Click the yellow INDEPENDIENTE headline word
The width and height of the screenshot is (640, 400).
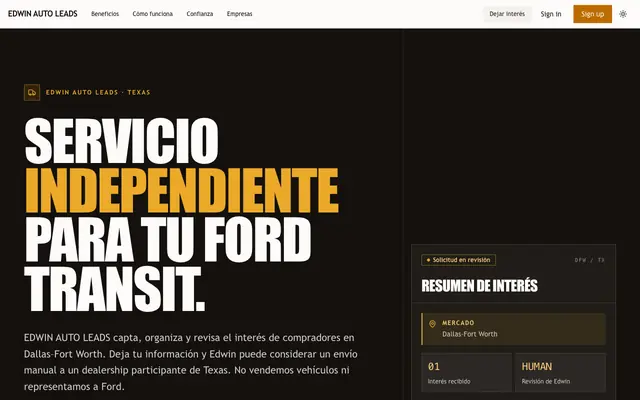click(x=182, y=191)
